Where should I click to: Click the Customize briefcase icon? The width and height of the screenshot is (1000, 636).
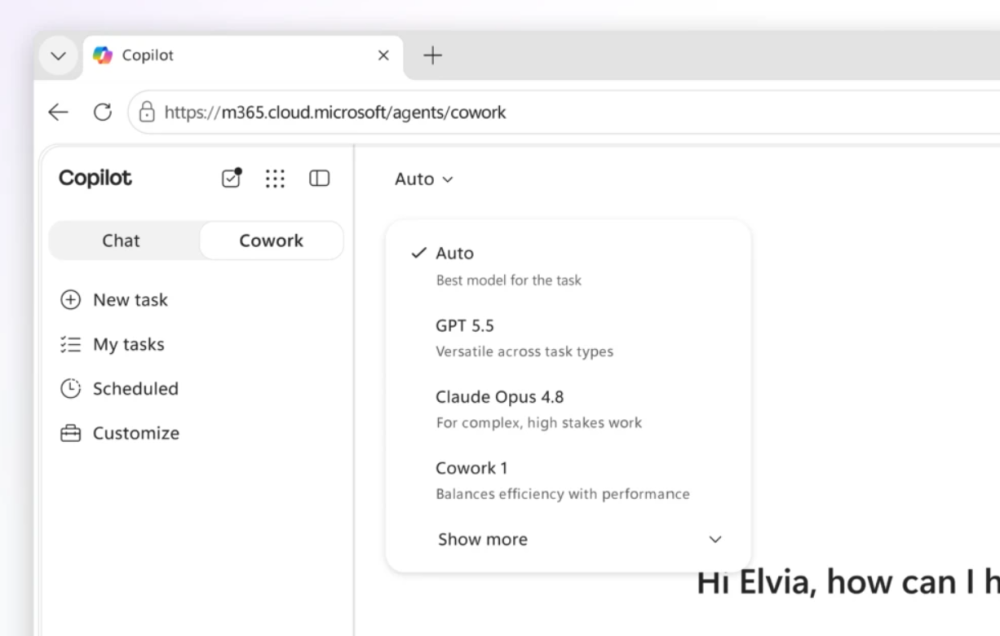[x=70, y=433]
